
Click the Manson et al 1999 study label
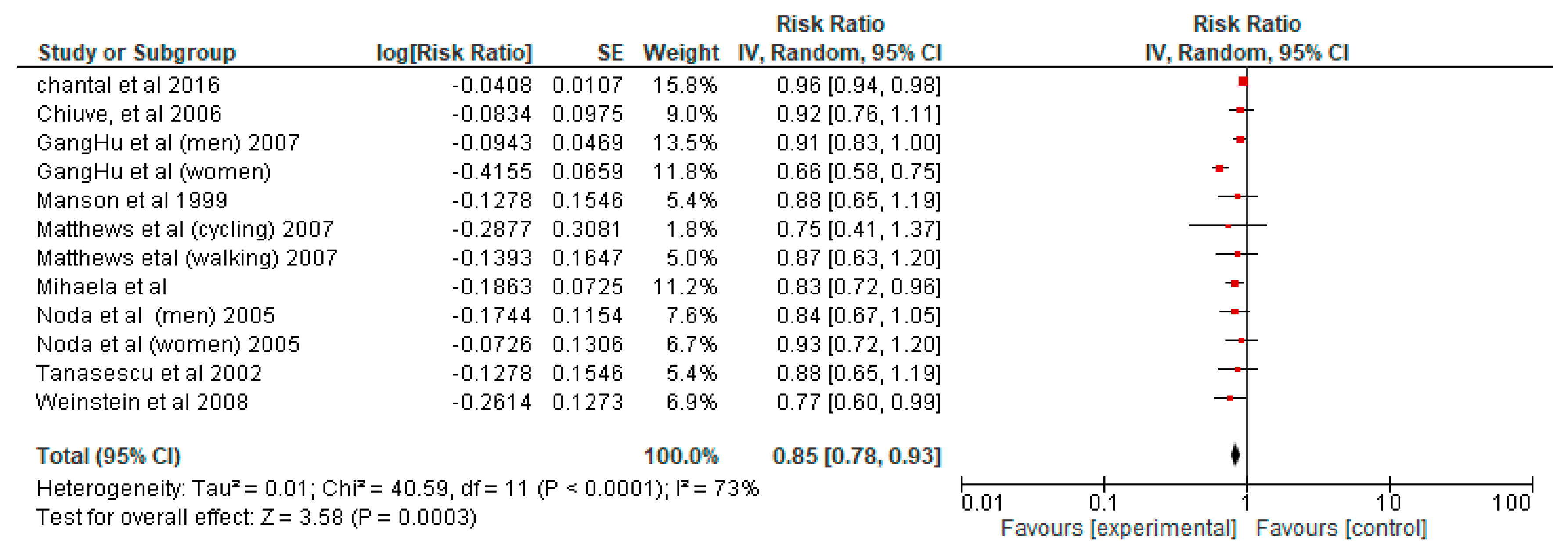tap(132, 200)
